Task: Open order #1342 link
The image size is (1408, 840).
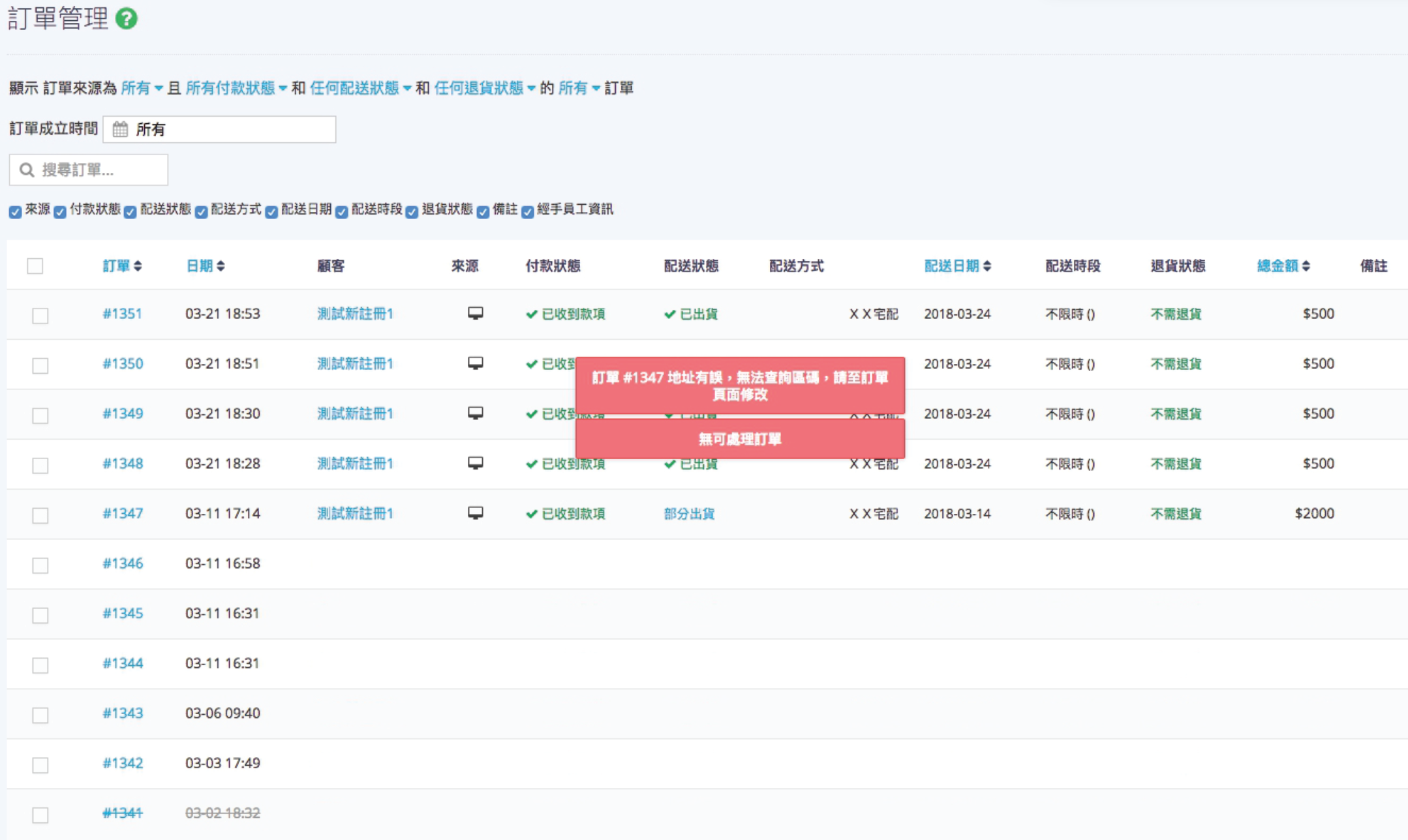Action: pyautogui.click(x=123, y=762)
